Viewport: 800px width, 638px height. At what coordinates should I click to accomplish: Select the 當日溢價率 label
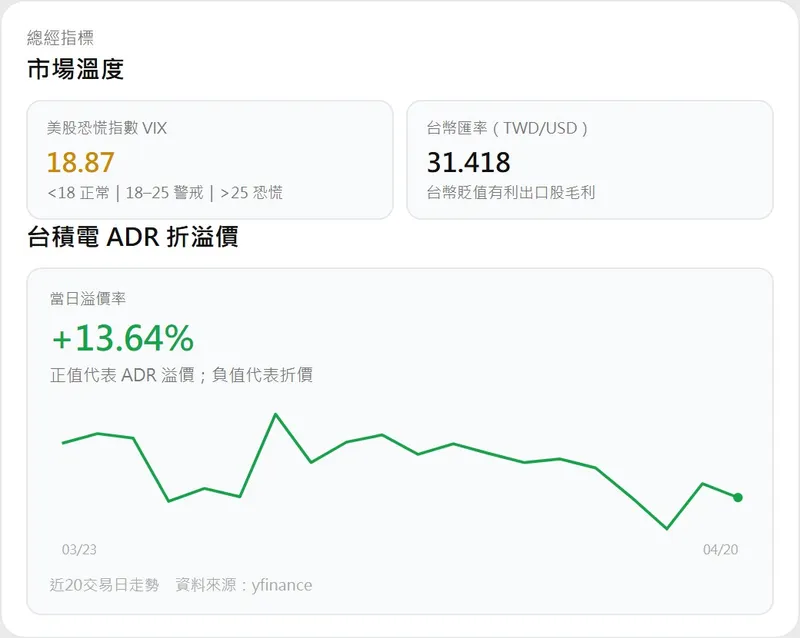tap(88, 299)
